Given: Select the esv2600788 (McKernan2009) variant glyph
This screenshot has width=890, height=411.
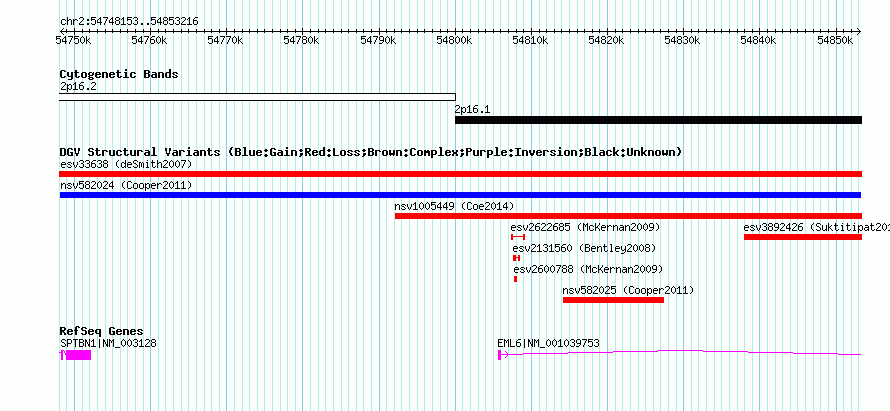Looking at the screenshot, I should point(515,279).
